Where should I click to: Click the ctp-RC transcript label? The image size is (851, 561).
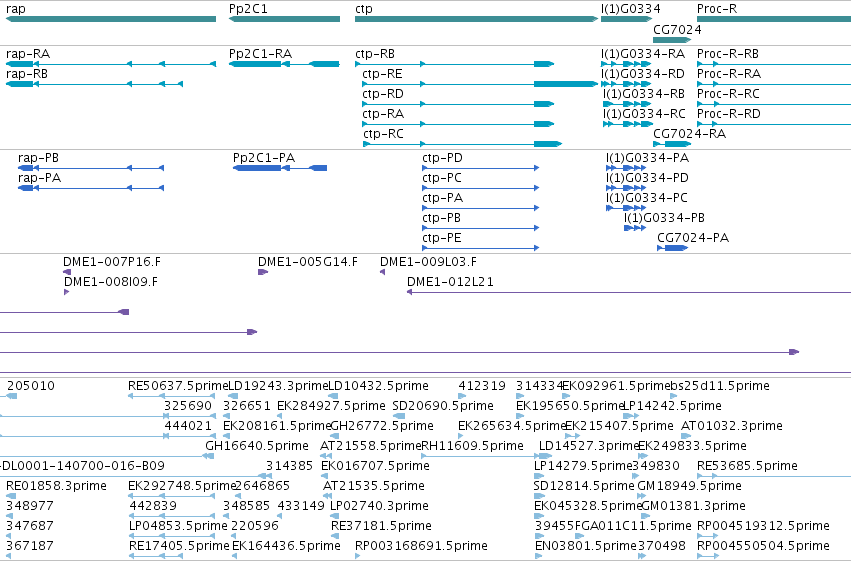point(383,134)
